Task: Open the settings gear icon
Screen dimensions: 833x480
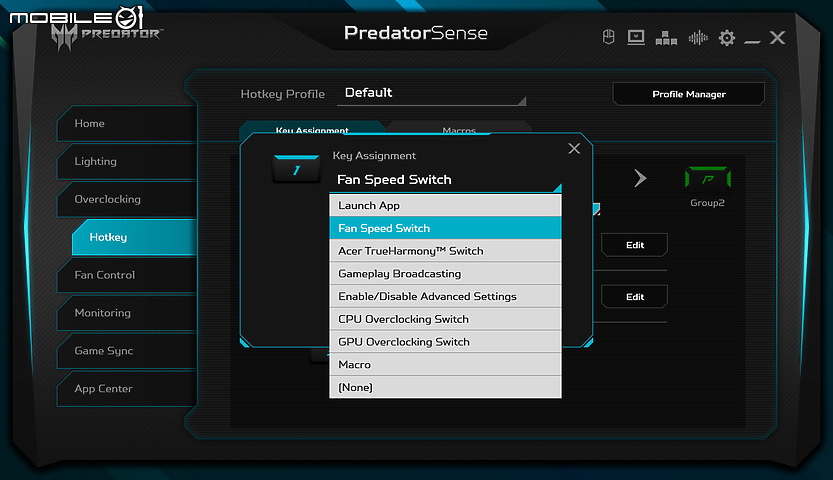Action: (727, 38)
